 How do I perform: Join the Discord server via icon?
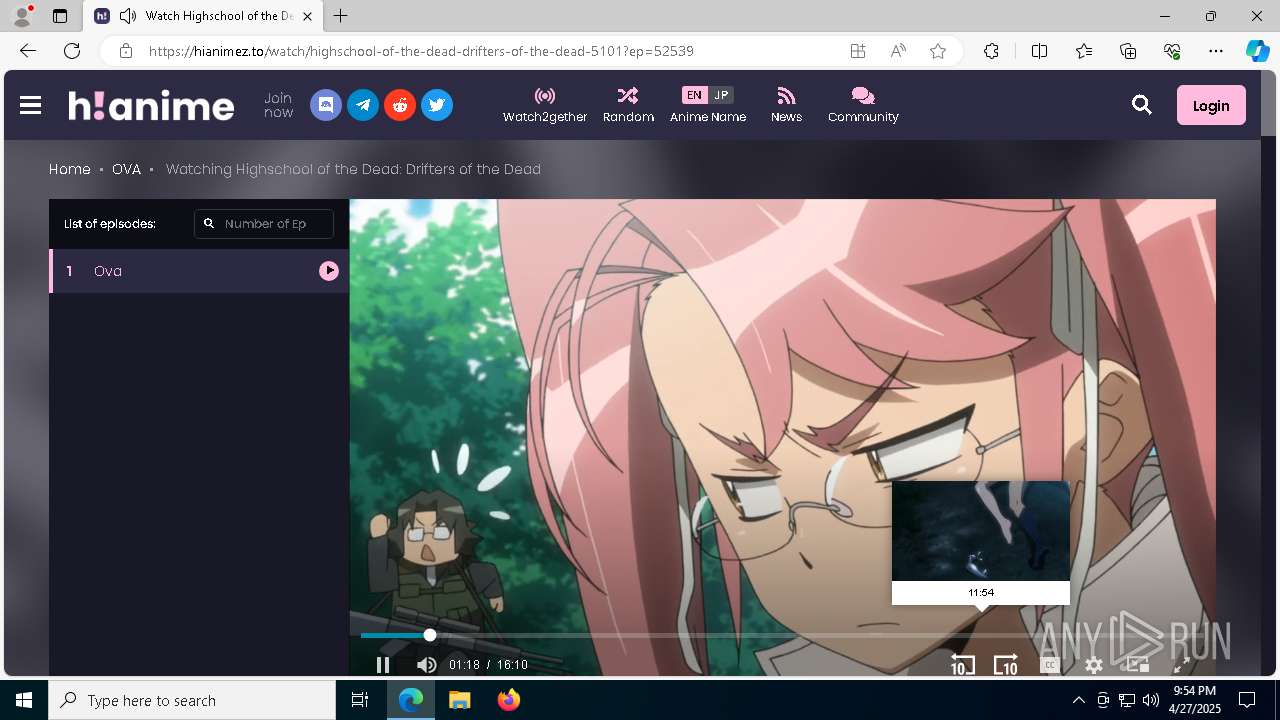(x=326, y=105)
